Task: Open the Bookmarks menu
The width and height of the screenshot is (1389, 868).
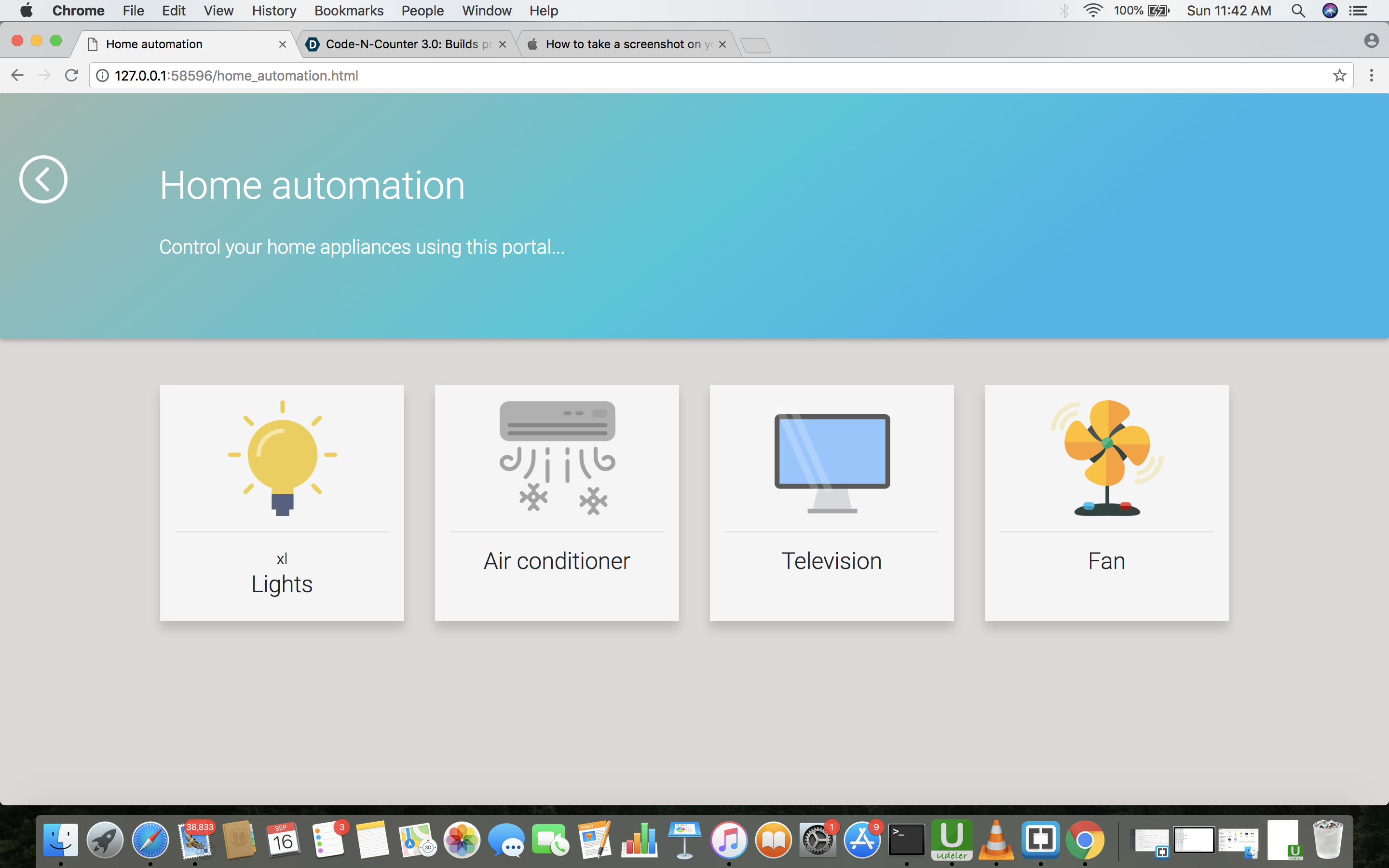Action: click(x=348, y=10)
